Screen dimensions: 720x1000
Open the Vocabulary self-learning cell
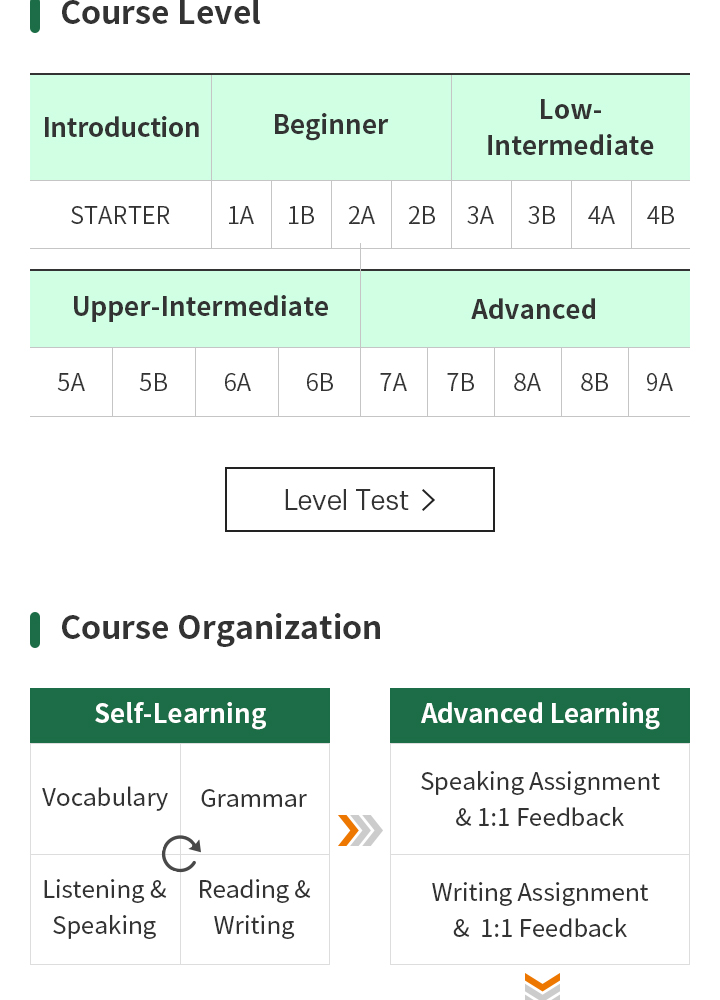coord(105,798)
